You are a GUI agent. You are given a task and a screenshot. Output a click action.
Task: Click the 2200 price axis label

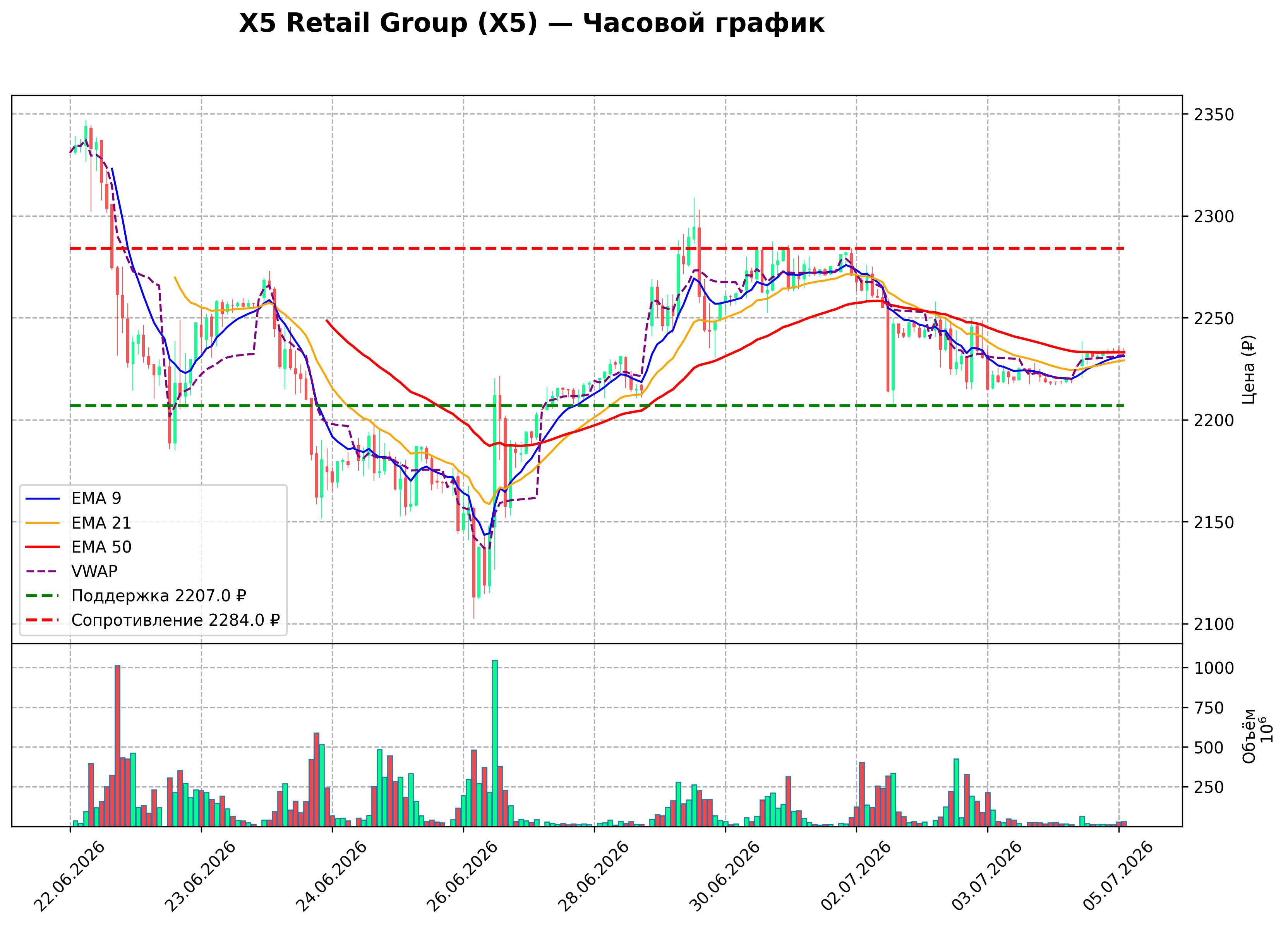click(1214, 420)
